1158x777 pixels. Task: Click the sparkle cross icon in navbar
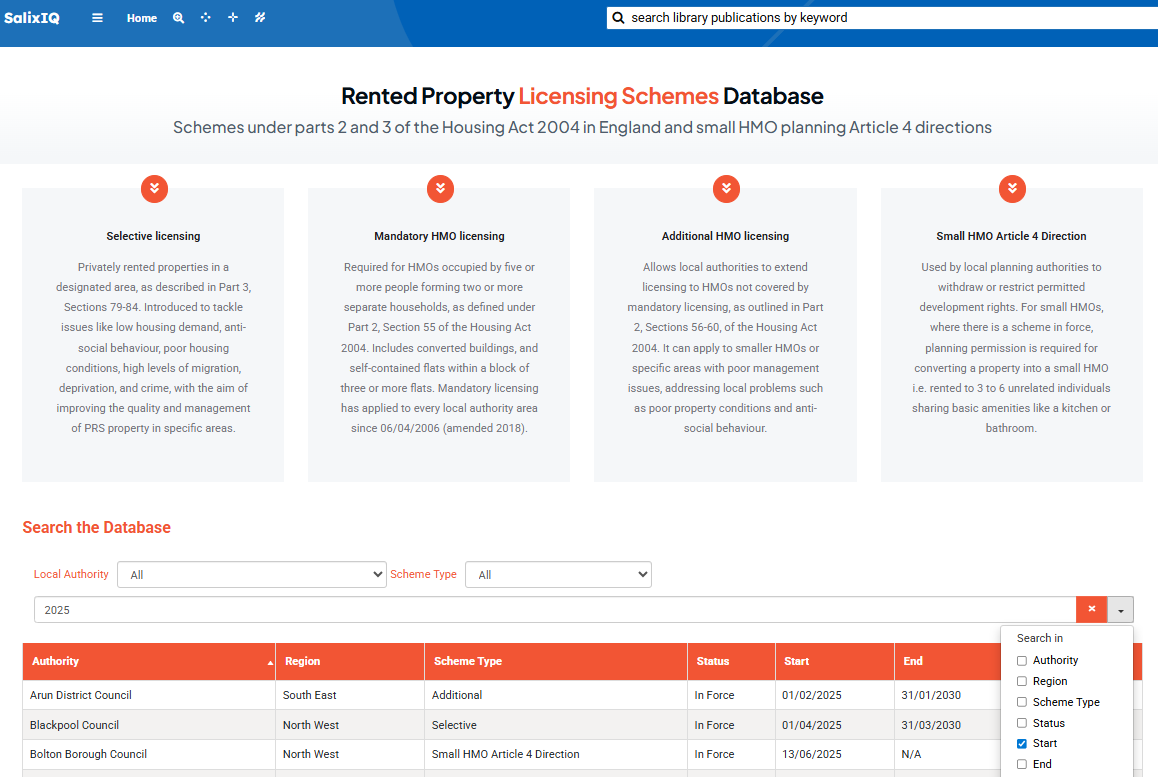coord(233,18)
